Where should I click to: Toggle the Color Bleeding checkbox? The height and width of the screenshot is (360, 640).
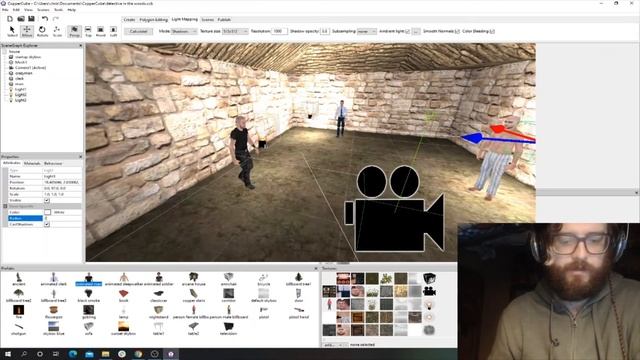(492, 31)
